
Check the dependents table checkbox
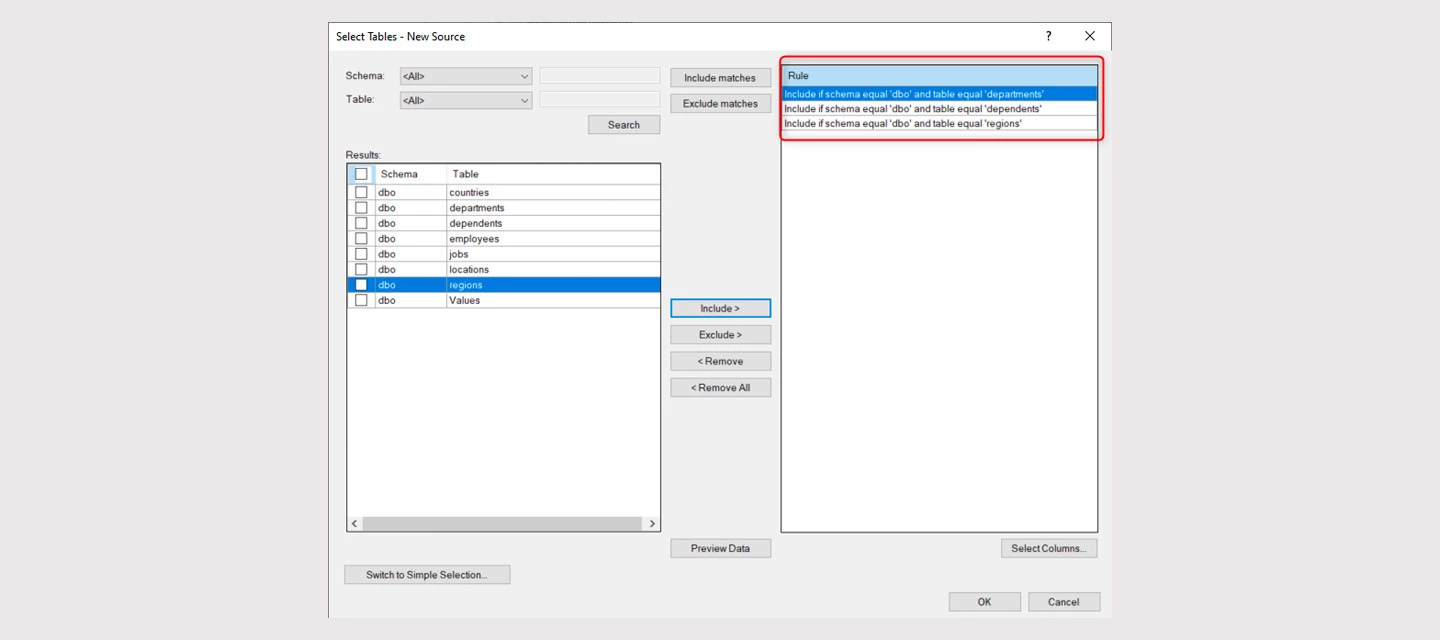coord(361,223)
